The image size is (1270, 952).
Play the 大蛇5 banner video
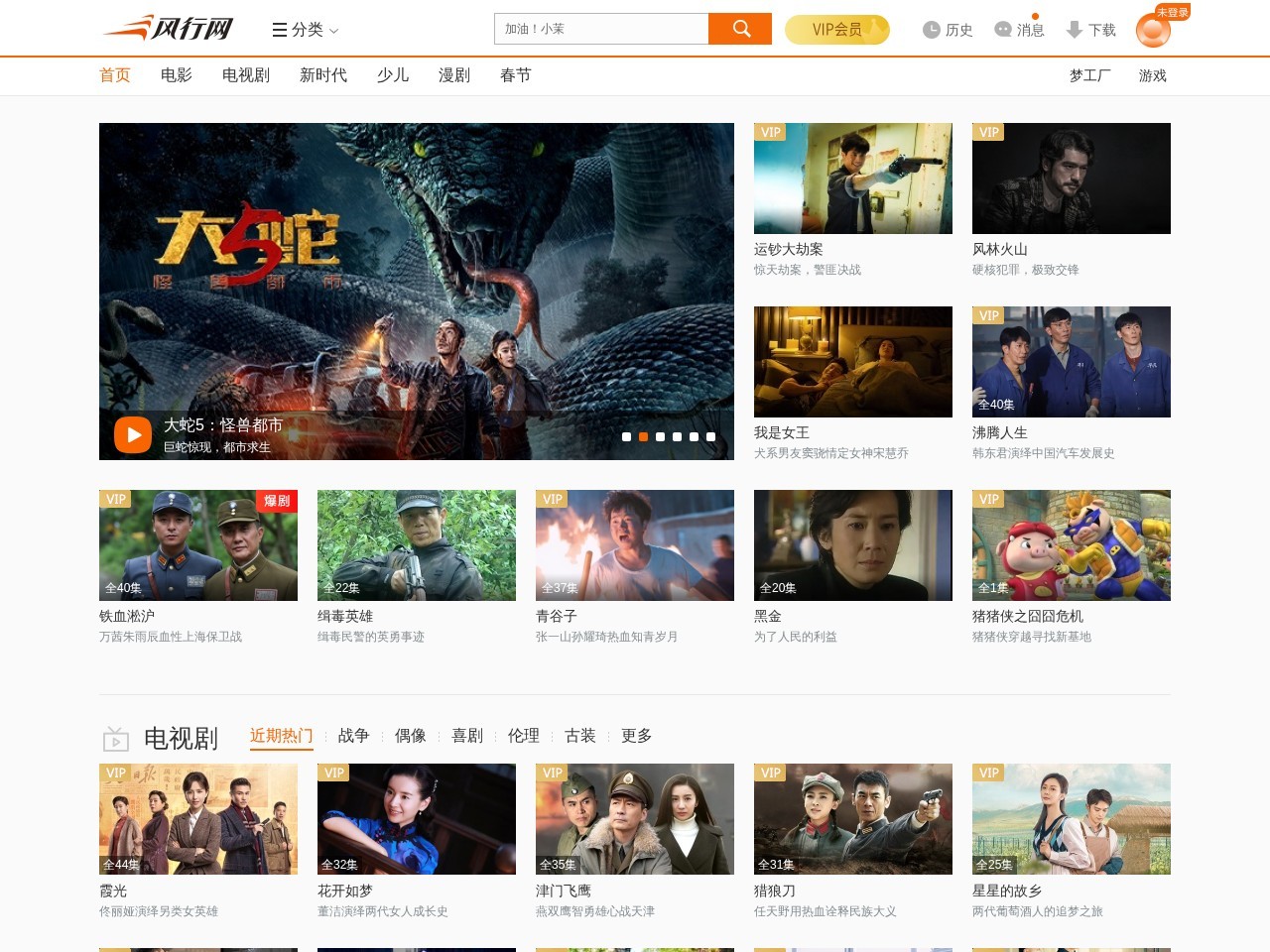[x=133, y=434]
